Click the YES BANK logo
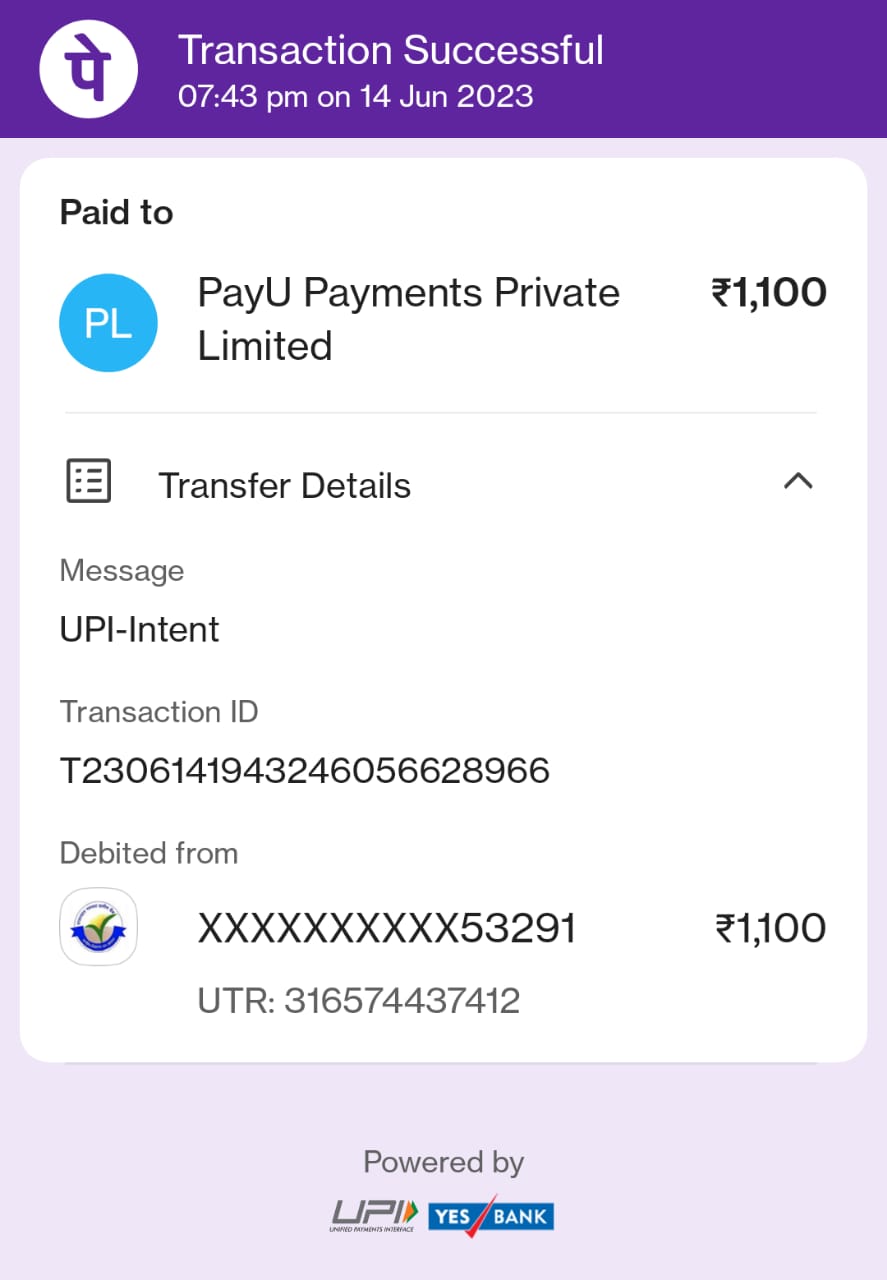This screenshot has height=1280, width=887. (491, 1215)
